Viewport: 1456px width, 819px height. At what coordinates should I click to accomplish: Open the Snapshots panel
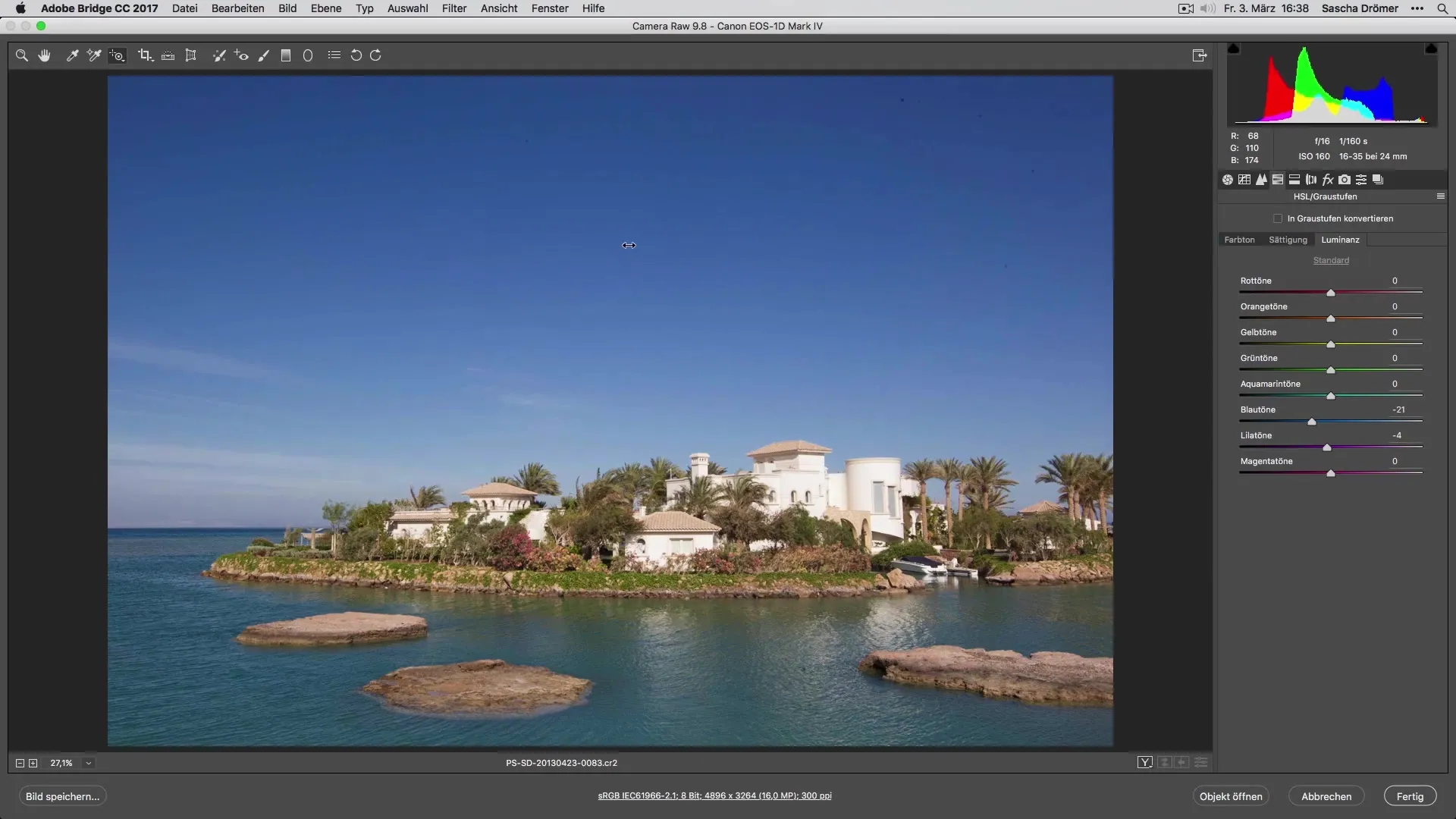tap(1378, 180)
